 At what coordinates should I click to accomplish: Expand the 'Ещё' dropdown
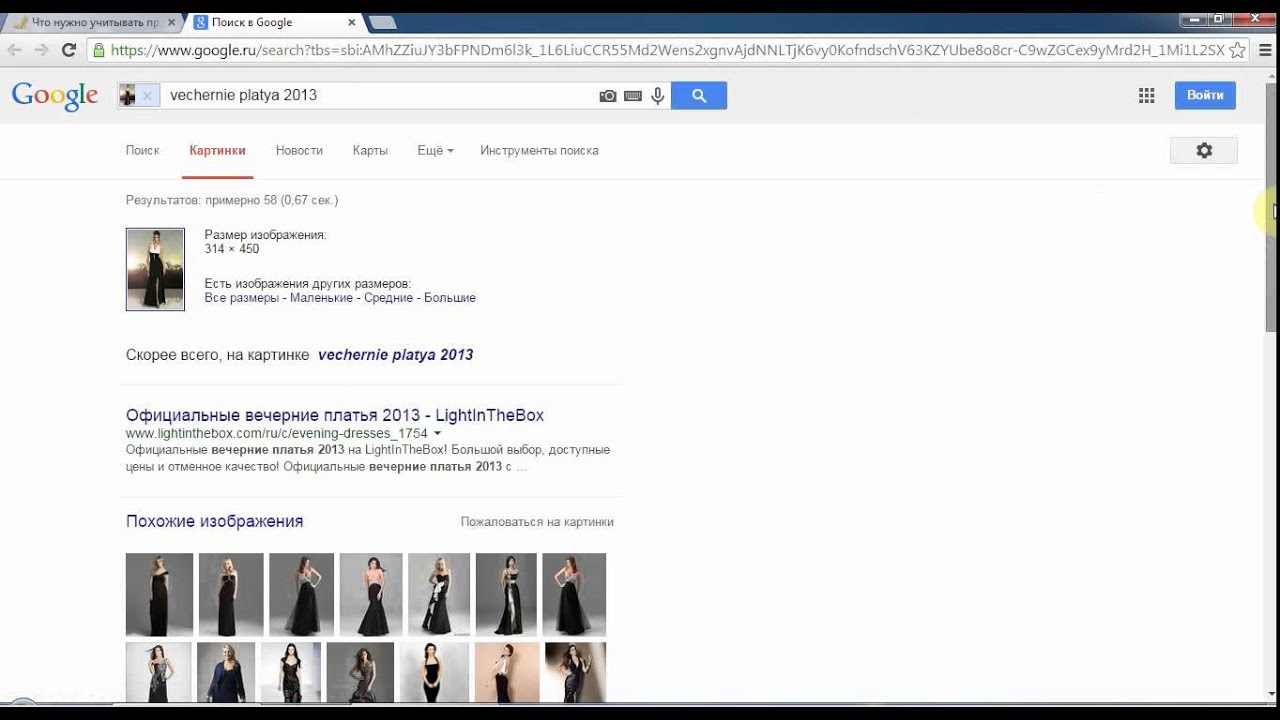[435, 150]
